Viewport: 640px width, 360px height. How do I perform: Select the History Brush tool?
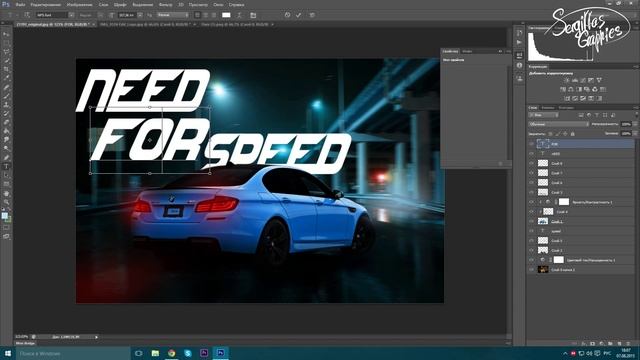point(6,114)
